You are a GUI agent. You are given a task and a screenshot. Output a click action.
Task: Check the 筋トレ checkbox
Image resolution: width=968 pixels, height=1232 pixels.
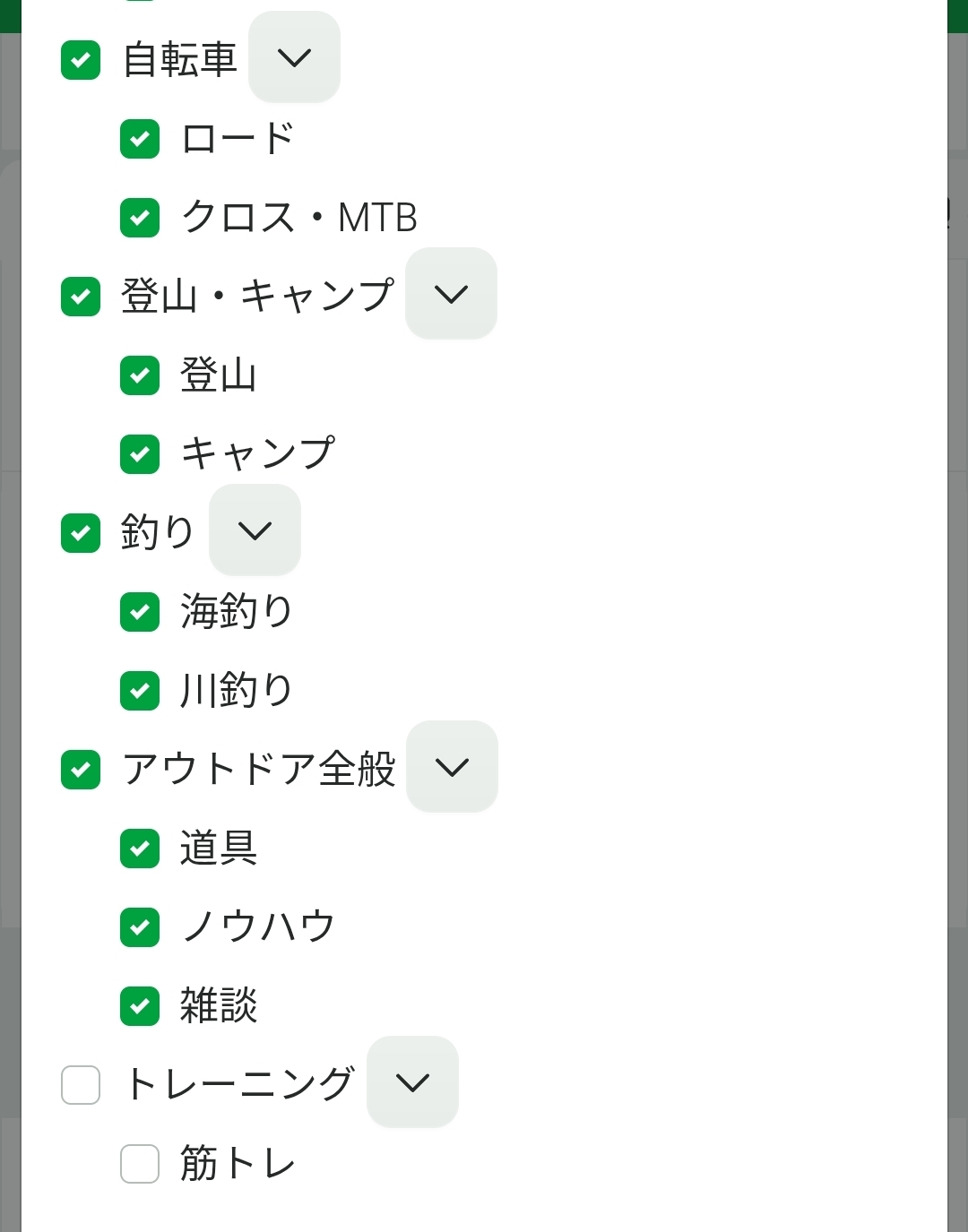140,1164
